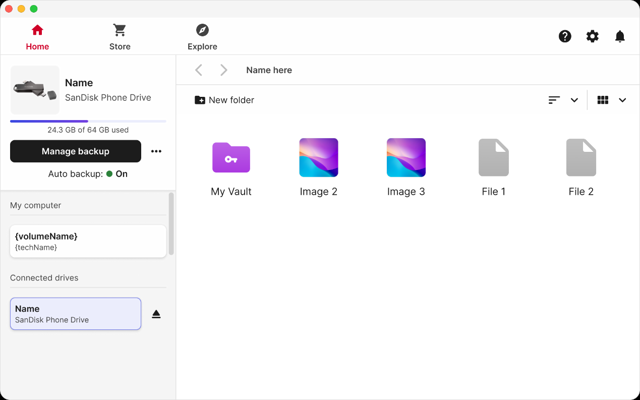
Task: Eject the connected drive
Action: click(x=156, y=314)
